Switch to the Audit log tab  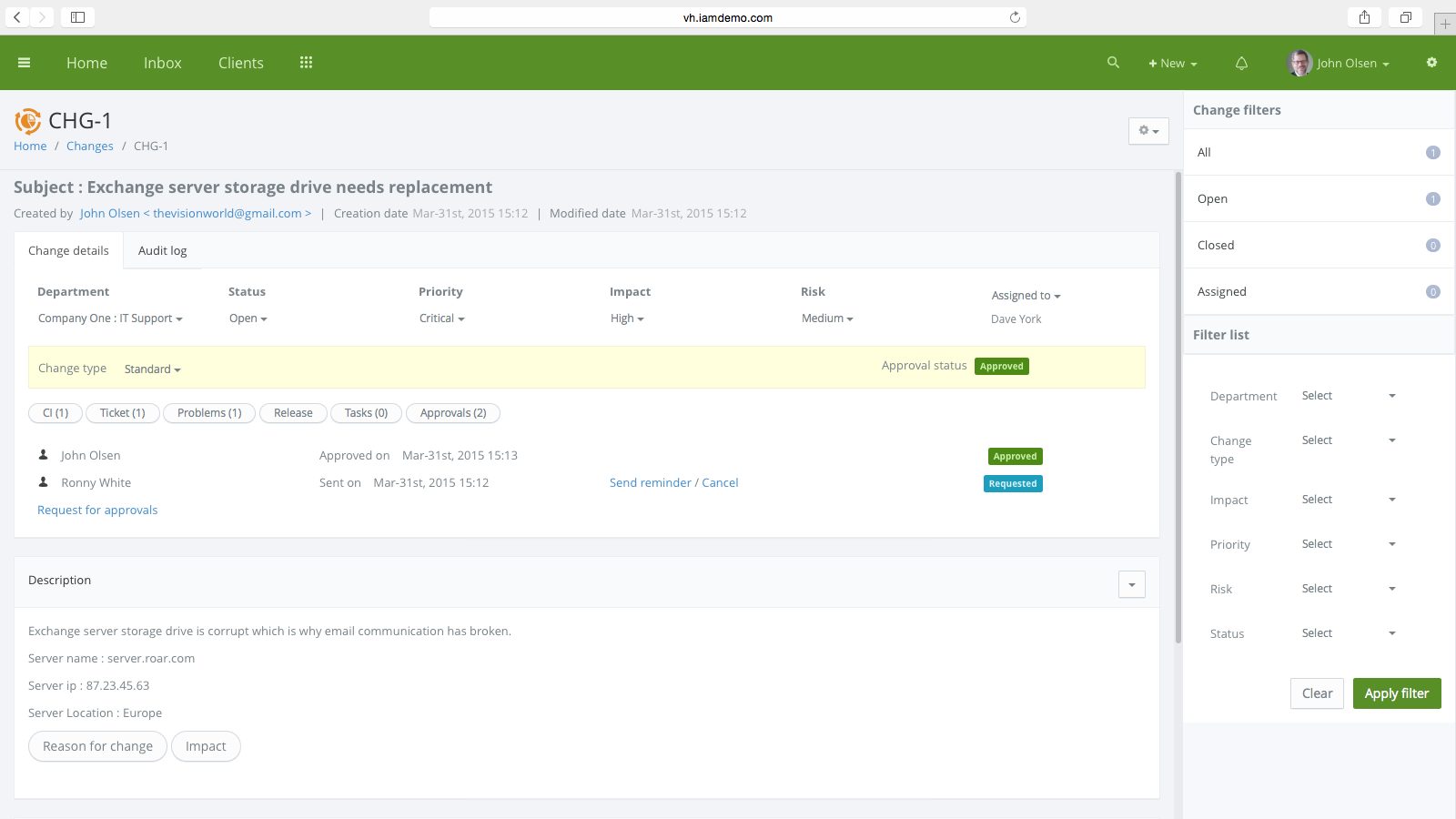coord(162,250)
